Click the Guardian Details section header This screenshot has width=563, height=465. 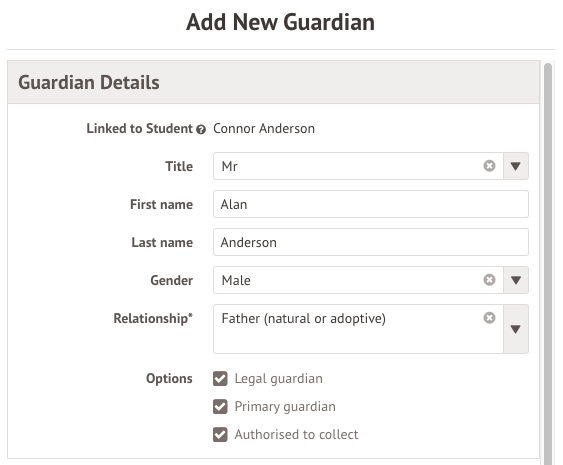(273, 82)
